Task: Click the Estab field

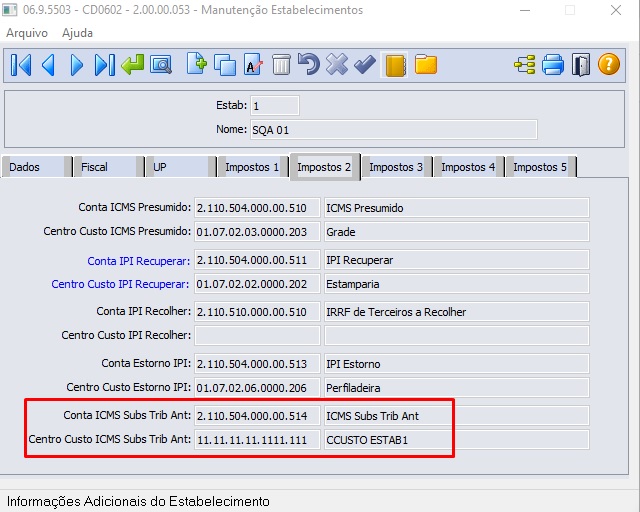Action: (274, 106)
